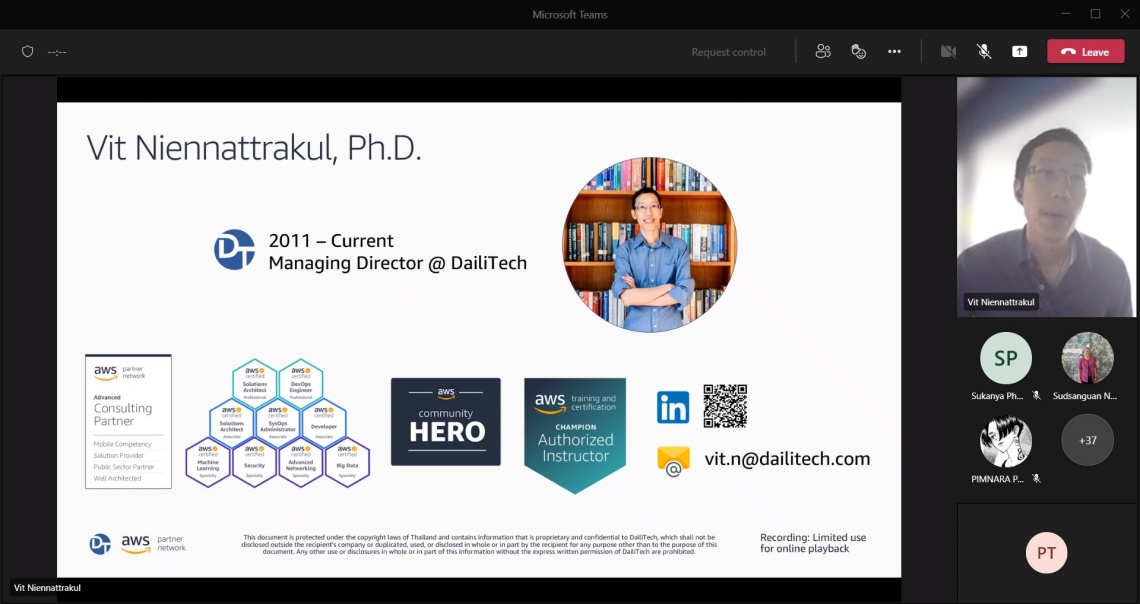Click the LinkedIn icon on slide
This screenshot has height=604, width=1140.
click(673, 407)
